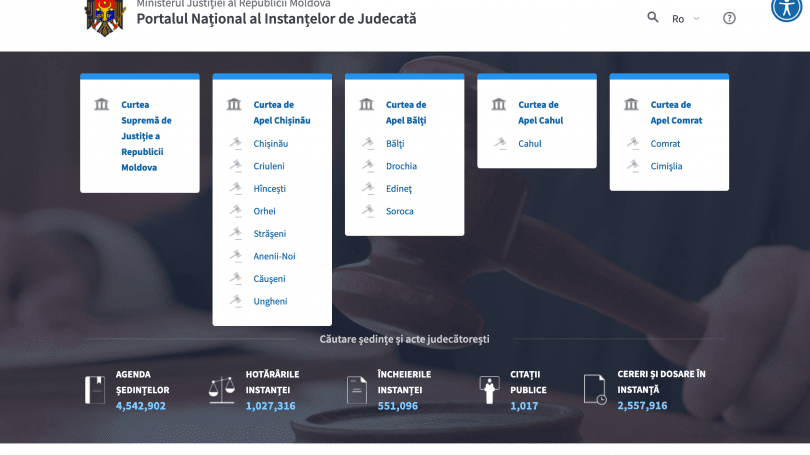Viewport: 810px width, 455px height.
Task: Open Citații publice section
Action: tap(528, 382)
